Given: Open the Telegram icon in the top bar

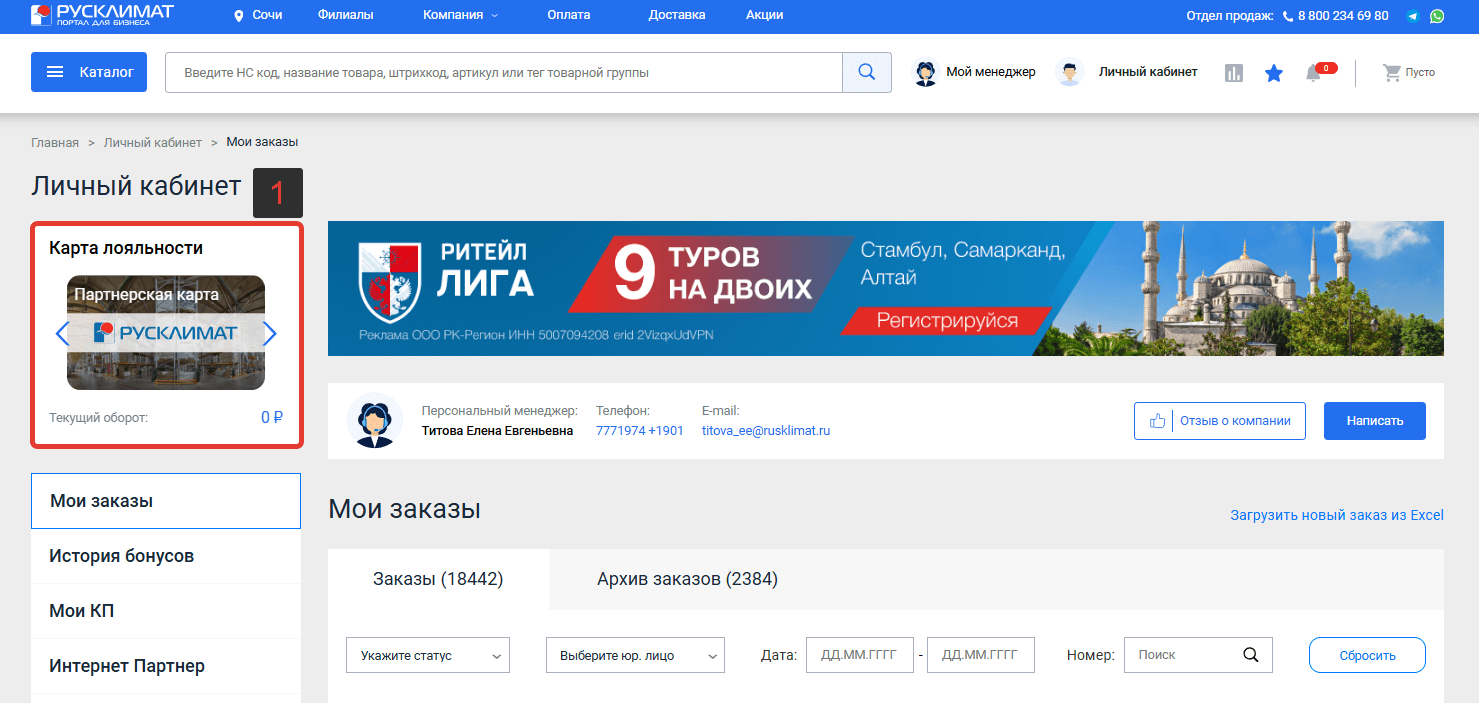Looking at the screenshot, I should point(1413,16).
